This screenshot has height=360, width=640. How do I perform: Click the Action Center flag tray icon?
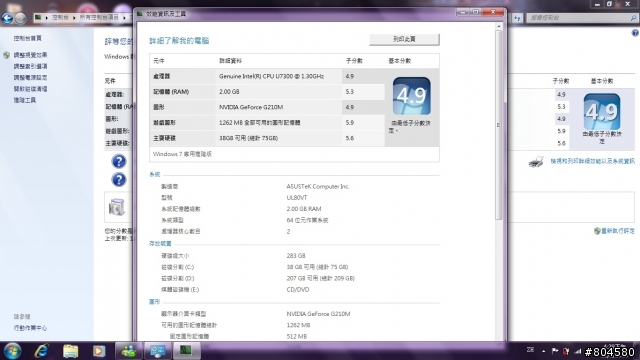click(x=555, y=351)
